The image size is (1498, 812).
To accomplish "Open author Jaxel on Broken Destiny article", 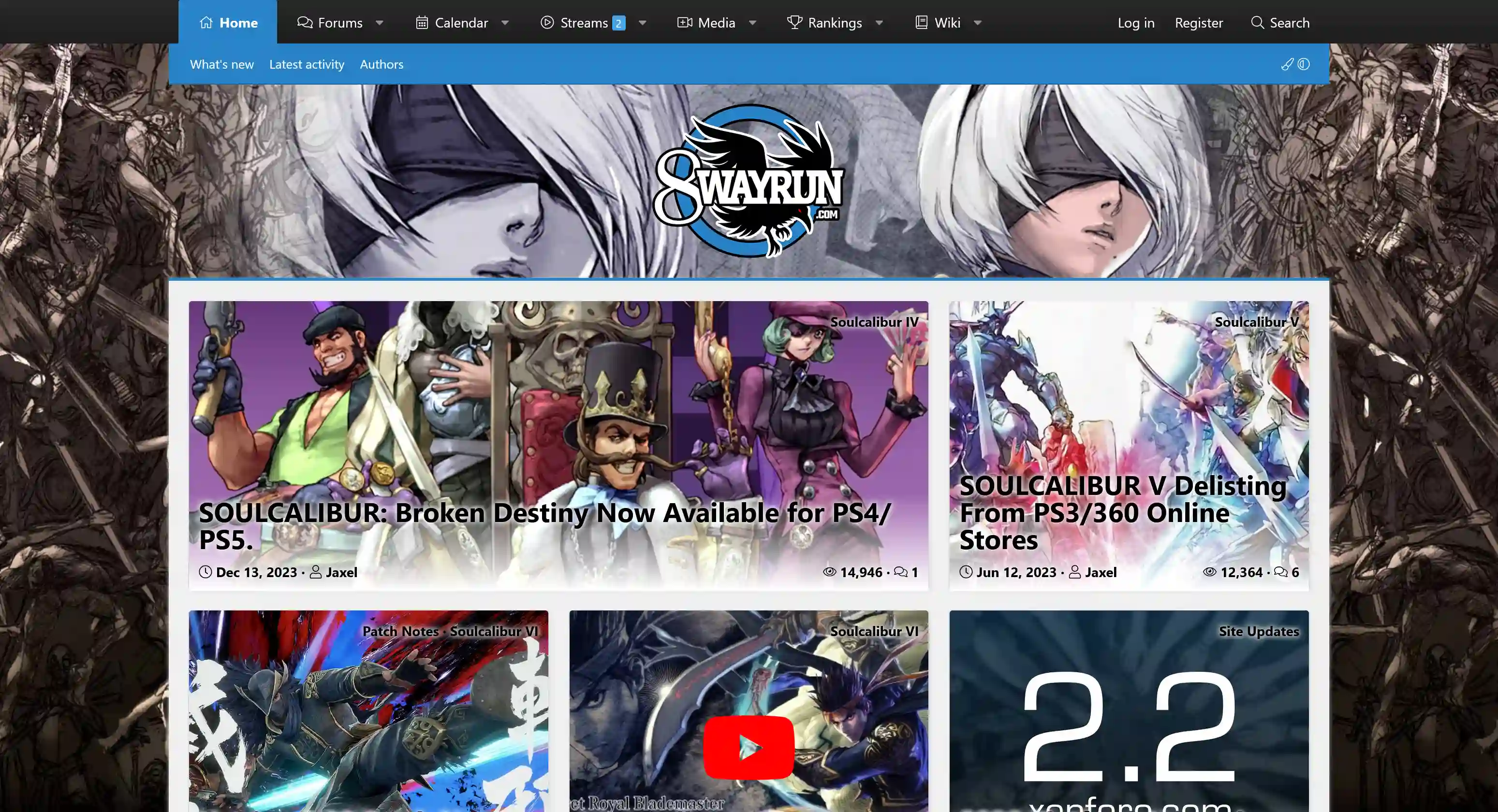I will click(341, 572).
